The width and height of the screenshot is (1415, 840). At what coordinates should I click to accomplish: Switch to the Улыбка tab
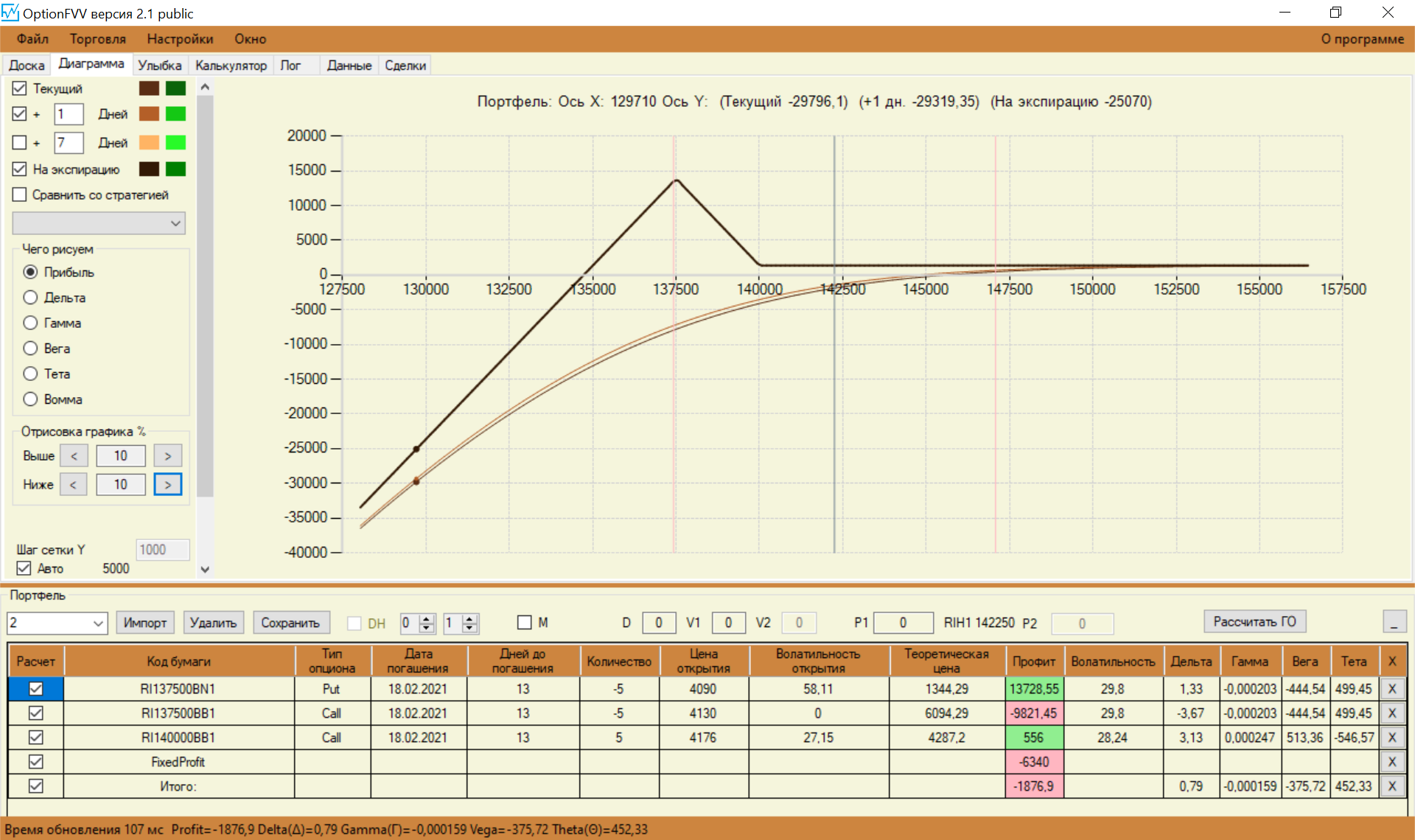[x=159, y=66]
